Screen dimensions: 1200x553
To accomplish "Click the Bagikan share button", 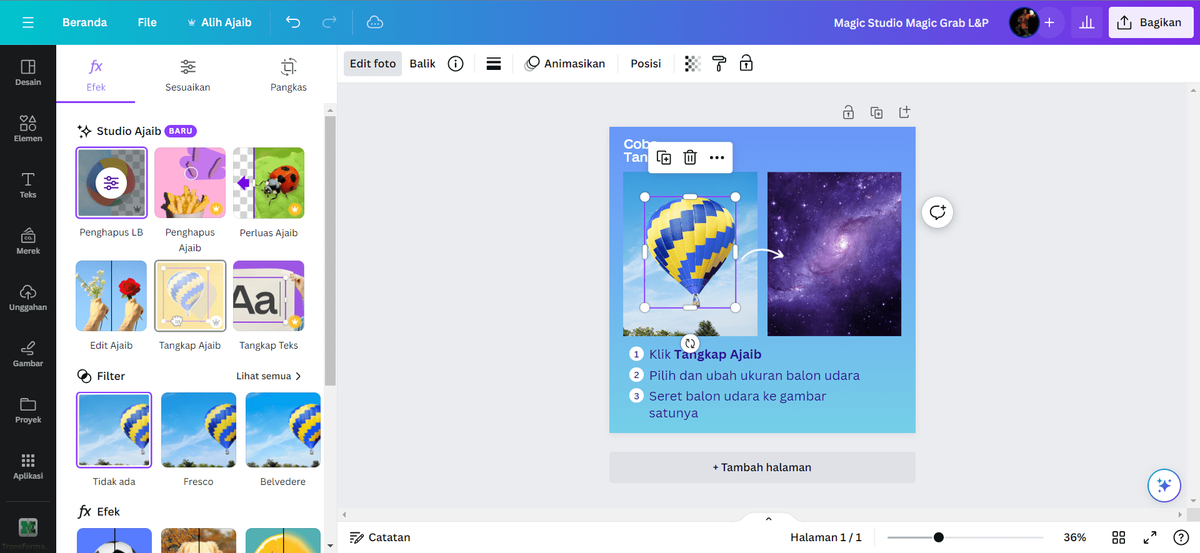I will pyautogui.click(x=1150, y=22).
